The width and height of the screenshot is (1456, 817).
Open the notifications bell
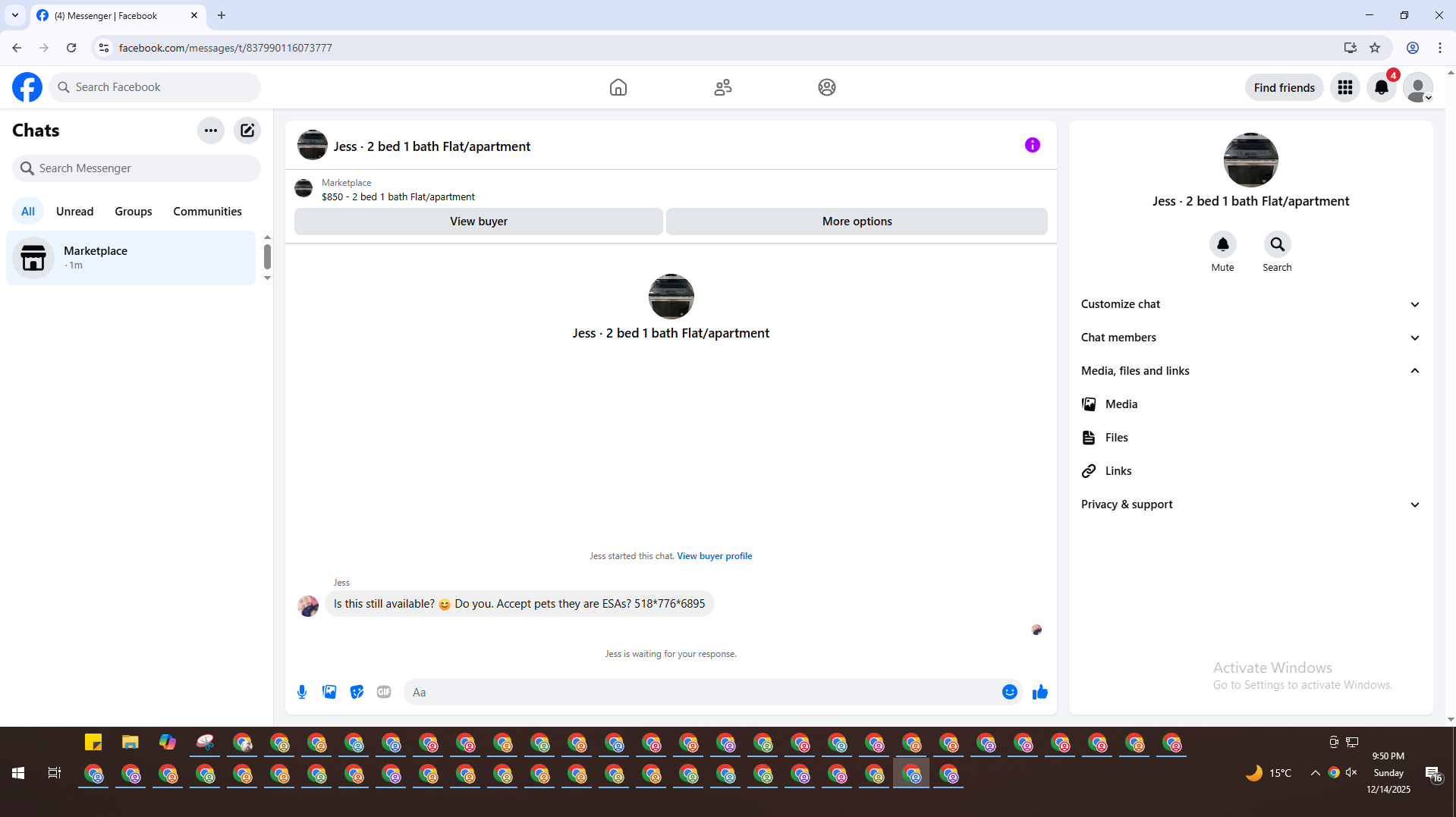click(x=1382, y=87)
